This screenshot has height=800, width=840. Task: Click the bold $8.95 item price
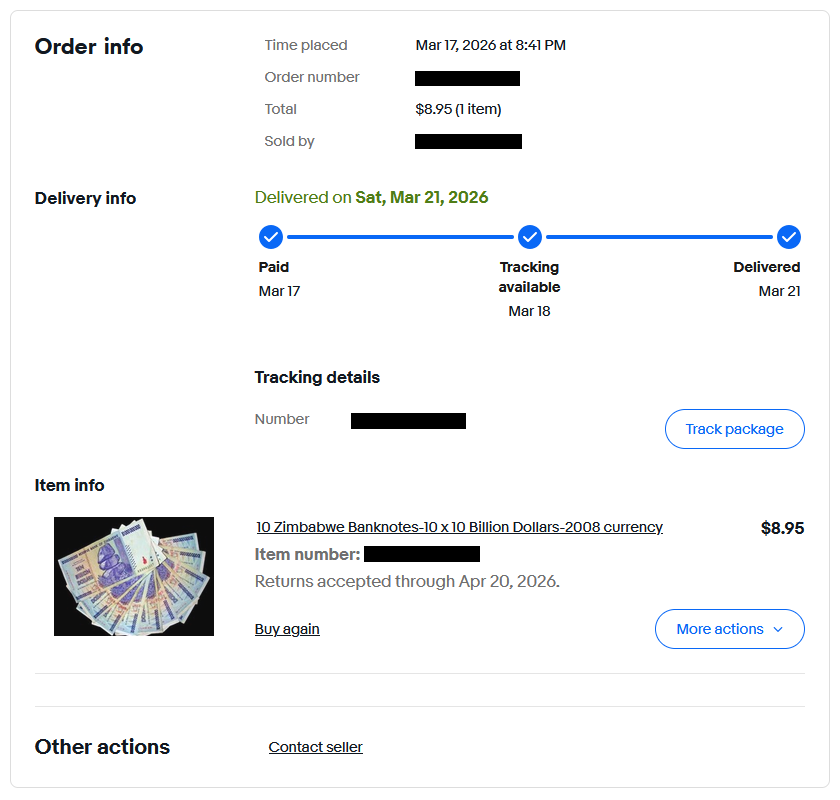[x=782, y=528]
